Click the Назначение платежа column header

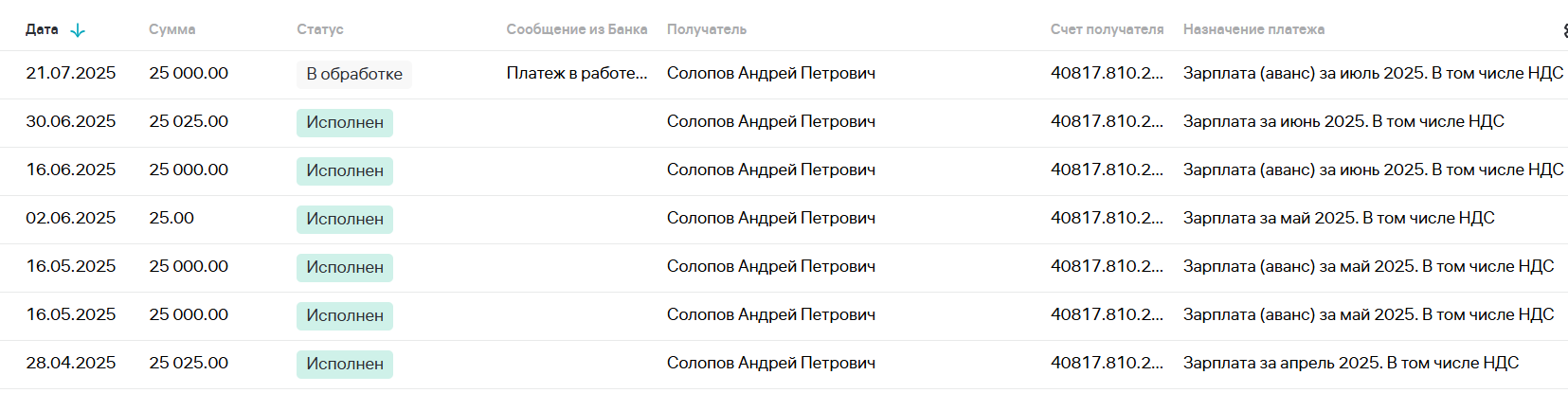tap(1253, 29)
